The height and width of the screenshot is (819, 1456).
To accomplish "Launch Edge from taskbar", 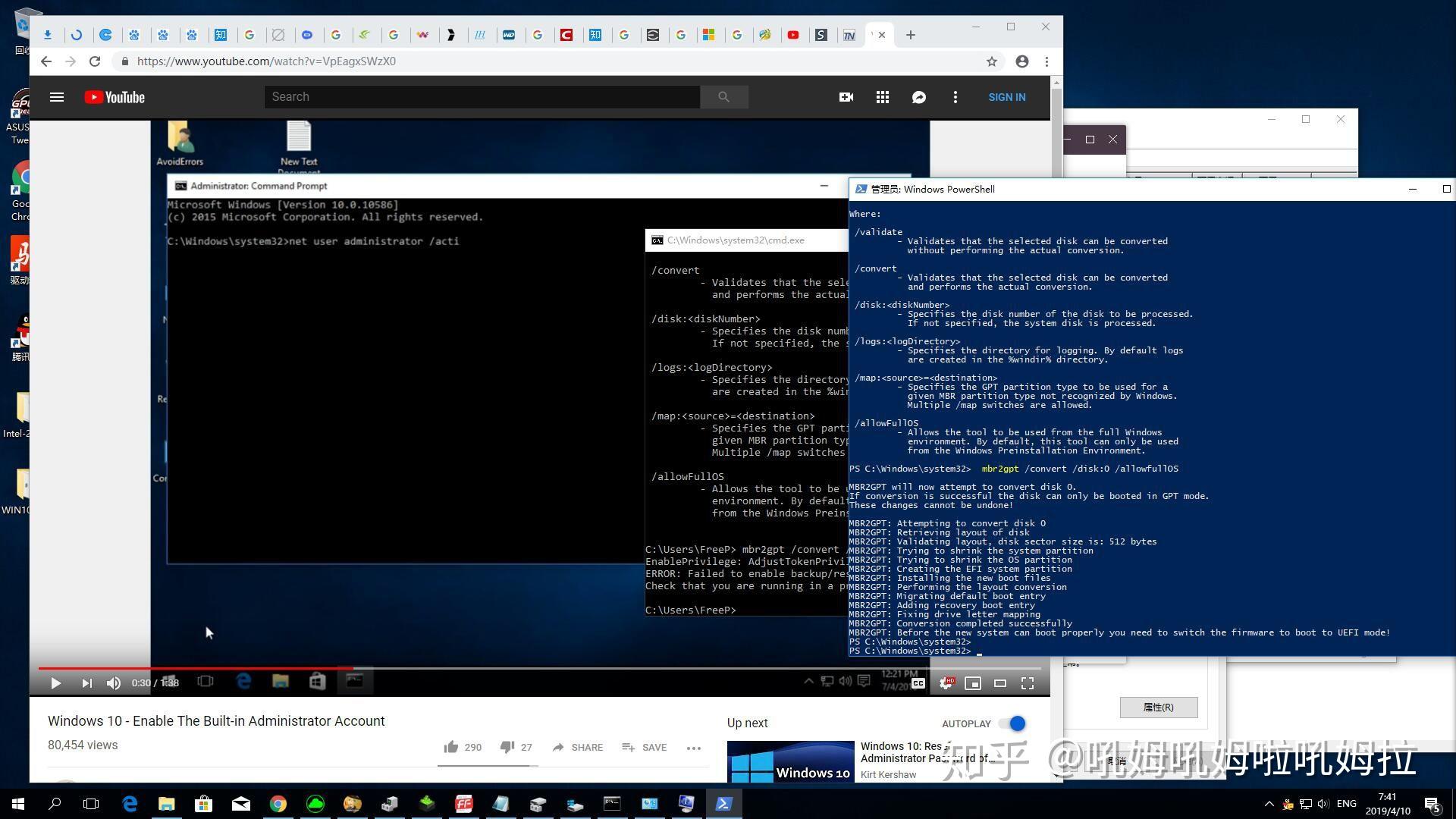I will coord(130,804).
